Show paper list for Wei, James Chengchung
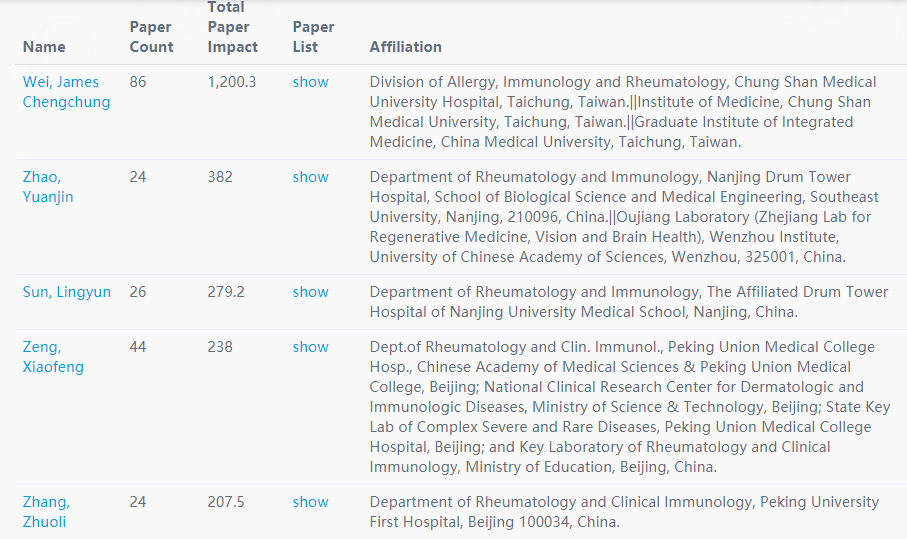The height and width of the screenshot is (539, 907). point(311,82)
